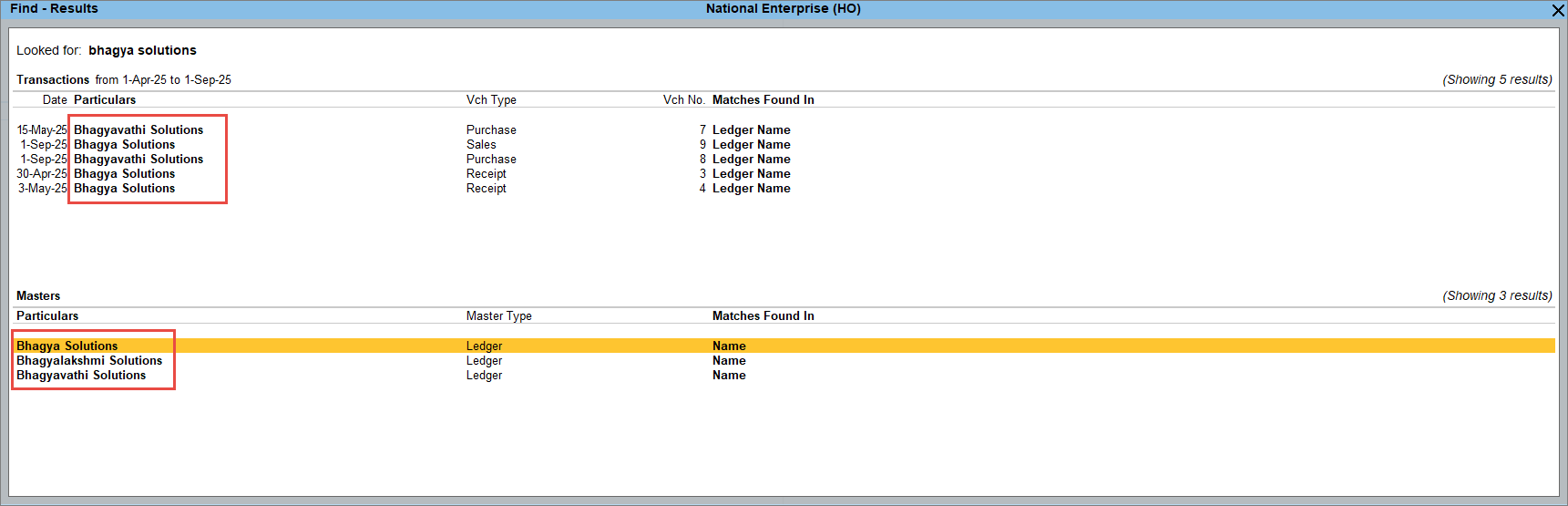Click the Vch No. column header

click(683, 100)
